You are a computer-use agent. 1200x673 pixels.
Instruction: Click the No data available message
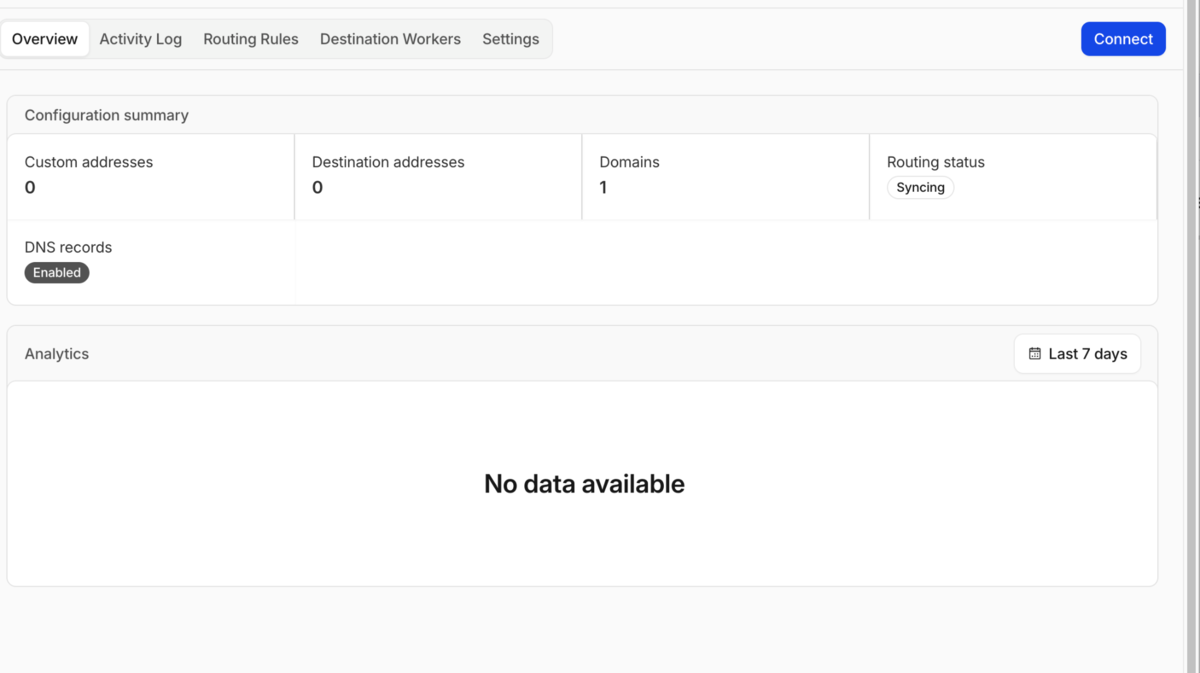(x=584, y=484)
